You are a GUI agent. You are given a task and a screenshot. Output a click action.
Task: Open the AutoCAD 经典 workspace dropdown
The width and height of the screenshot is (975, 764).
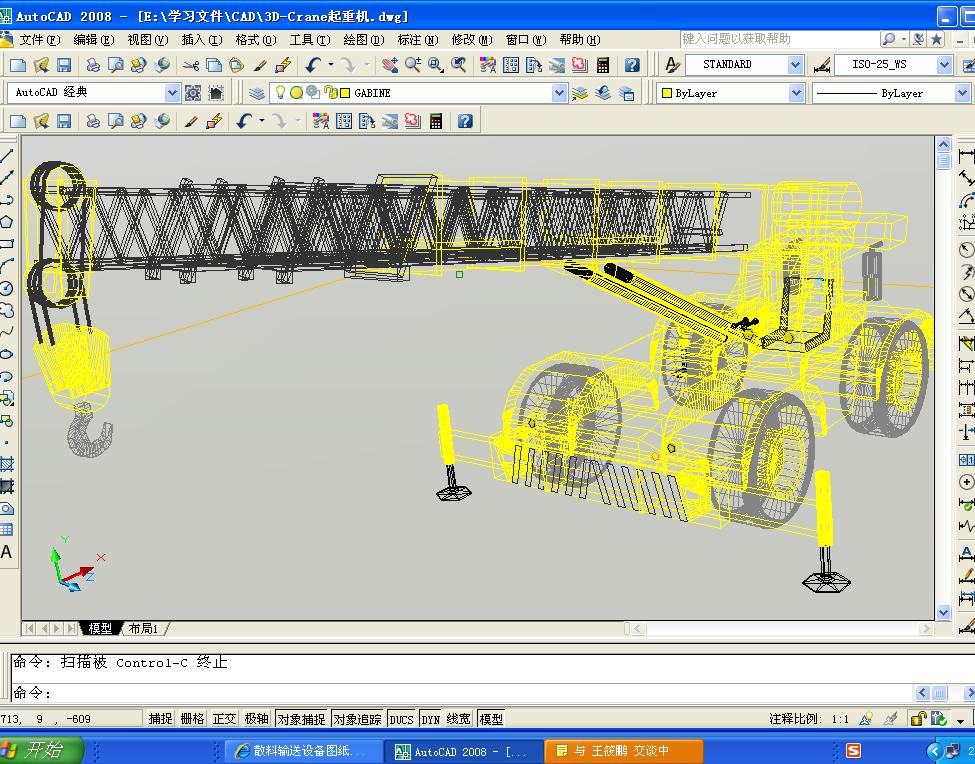coord(172,93)
